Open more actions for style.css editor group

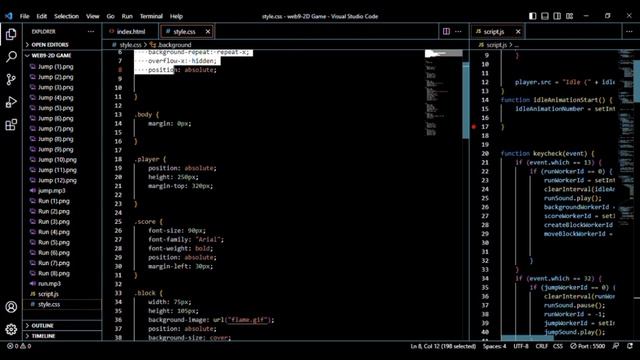pos(458,31)
